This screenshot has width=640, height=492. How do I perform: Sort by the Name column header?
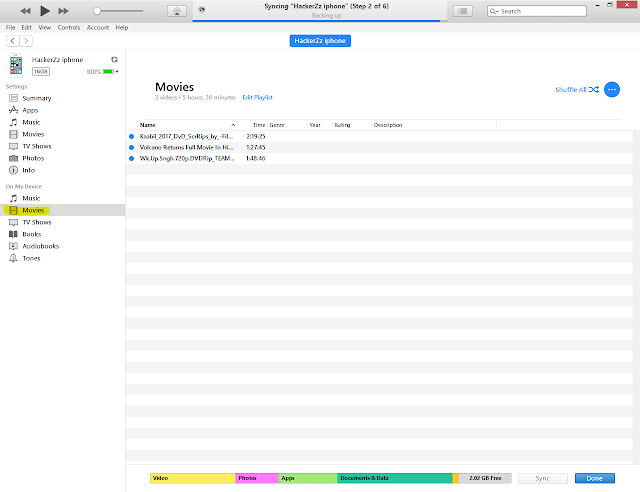[x=187, y=125]
